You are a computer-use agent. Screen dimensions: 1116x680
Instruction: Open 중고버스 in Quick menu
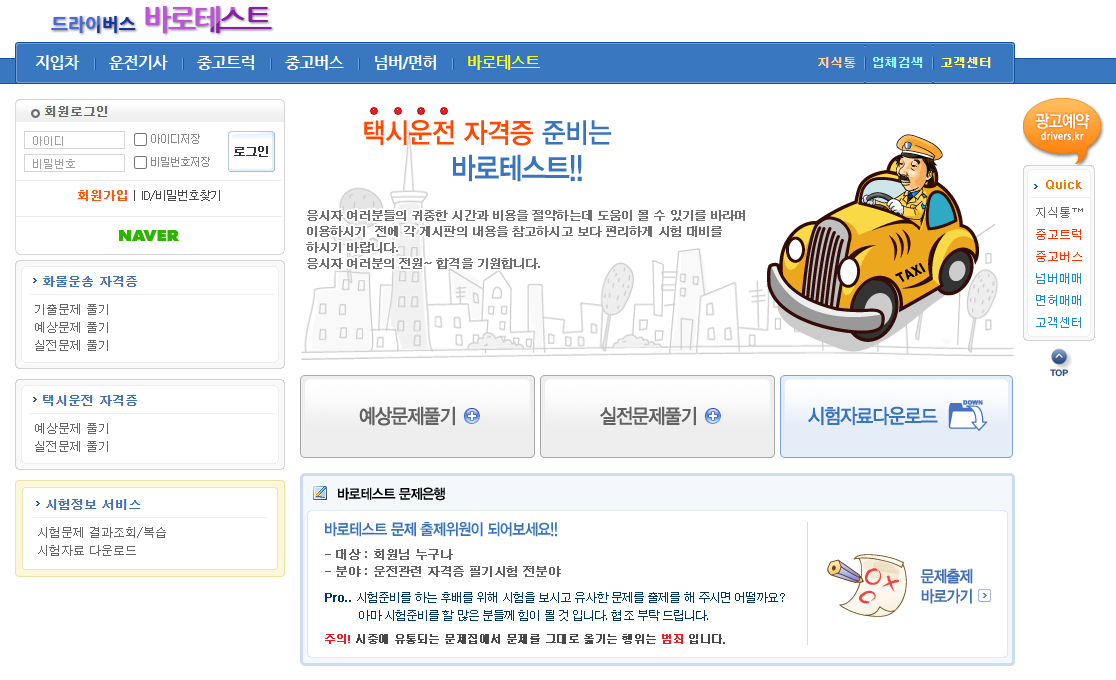point(1058,256)
